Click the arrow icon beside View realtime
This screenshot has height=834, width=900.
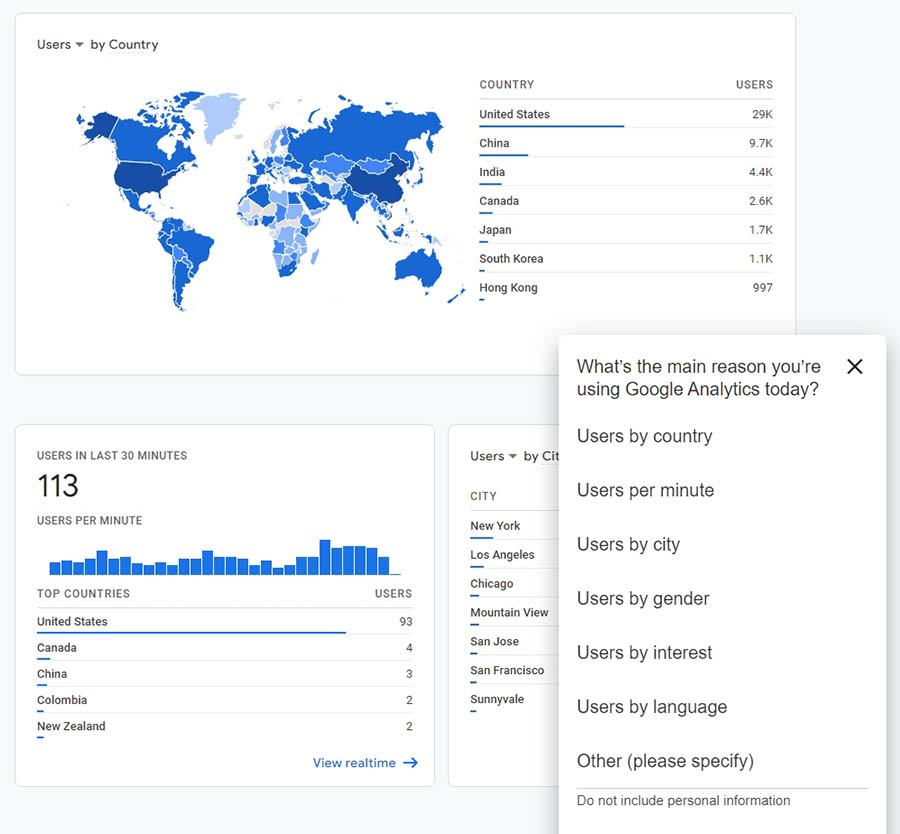pyautogui.click(x=410, y=763)
